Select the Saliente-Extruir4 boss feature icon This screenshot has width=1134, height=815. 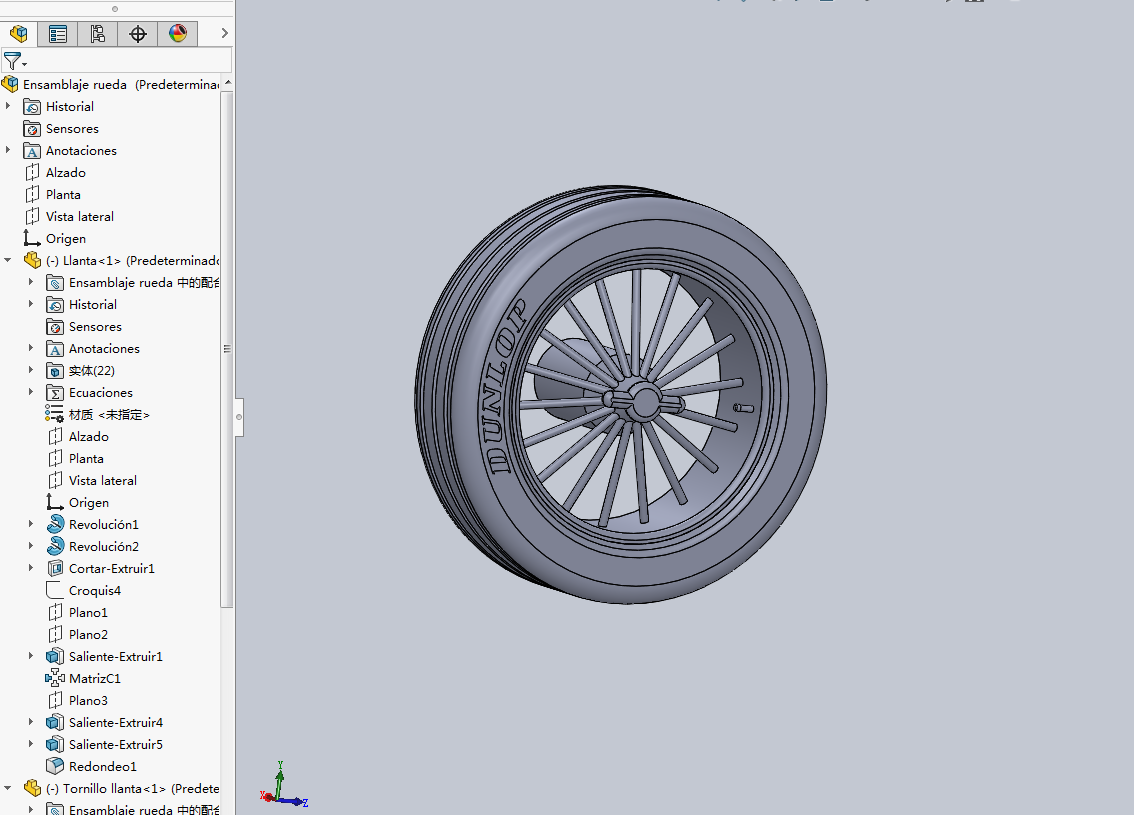click(x=55, y=722)
